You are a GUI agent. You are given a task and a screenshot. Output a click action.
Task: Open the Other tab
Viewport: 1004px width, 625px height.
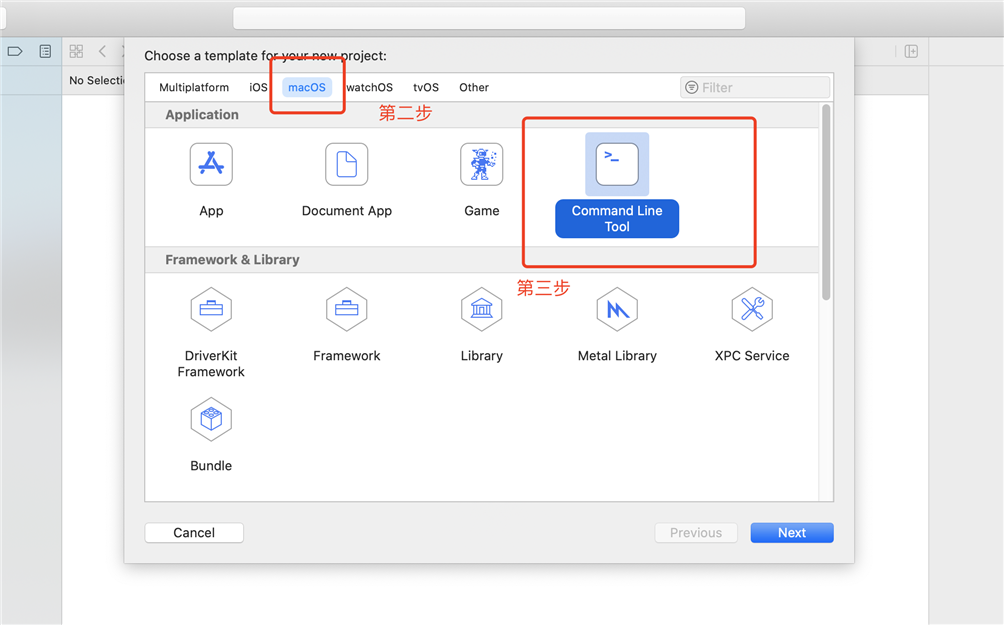[x=474, y=88]
